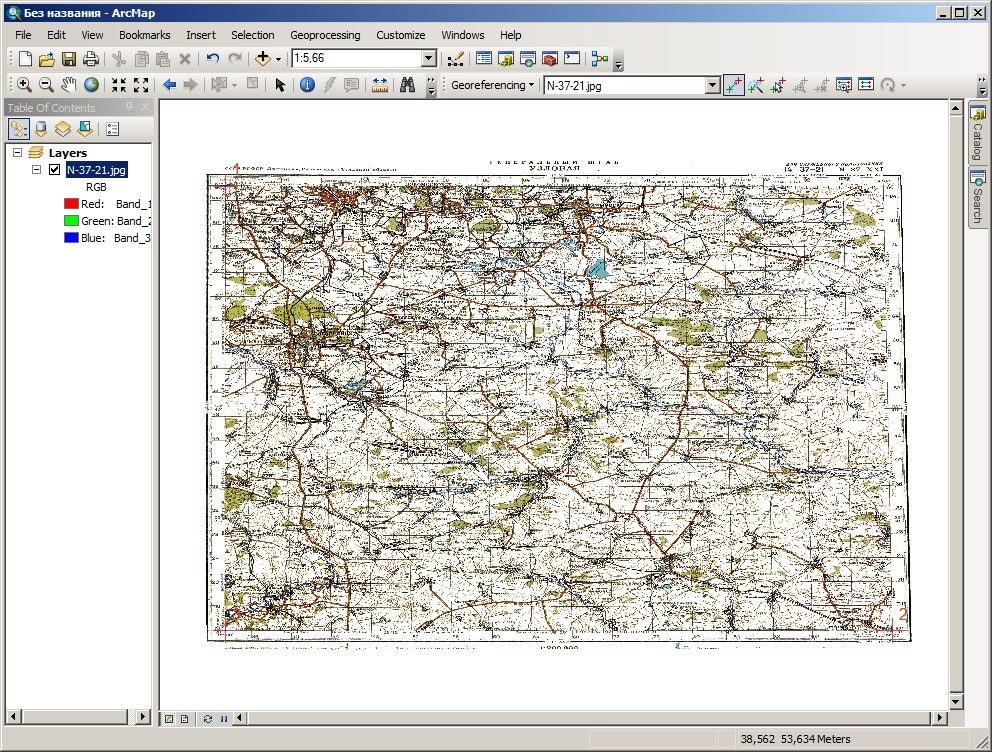Open the Georeferencing dropdown menu
The width and height of the screenshot is (992, 752).
click(x=492, y=85)
